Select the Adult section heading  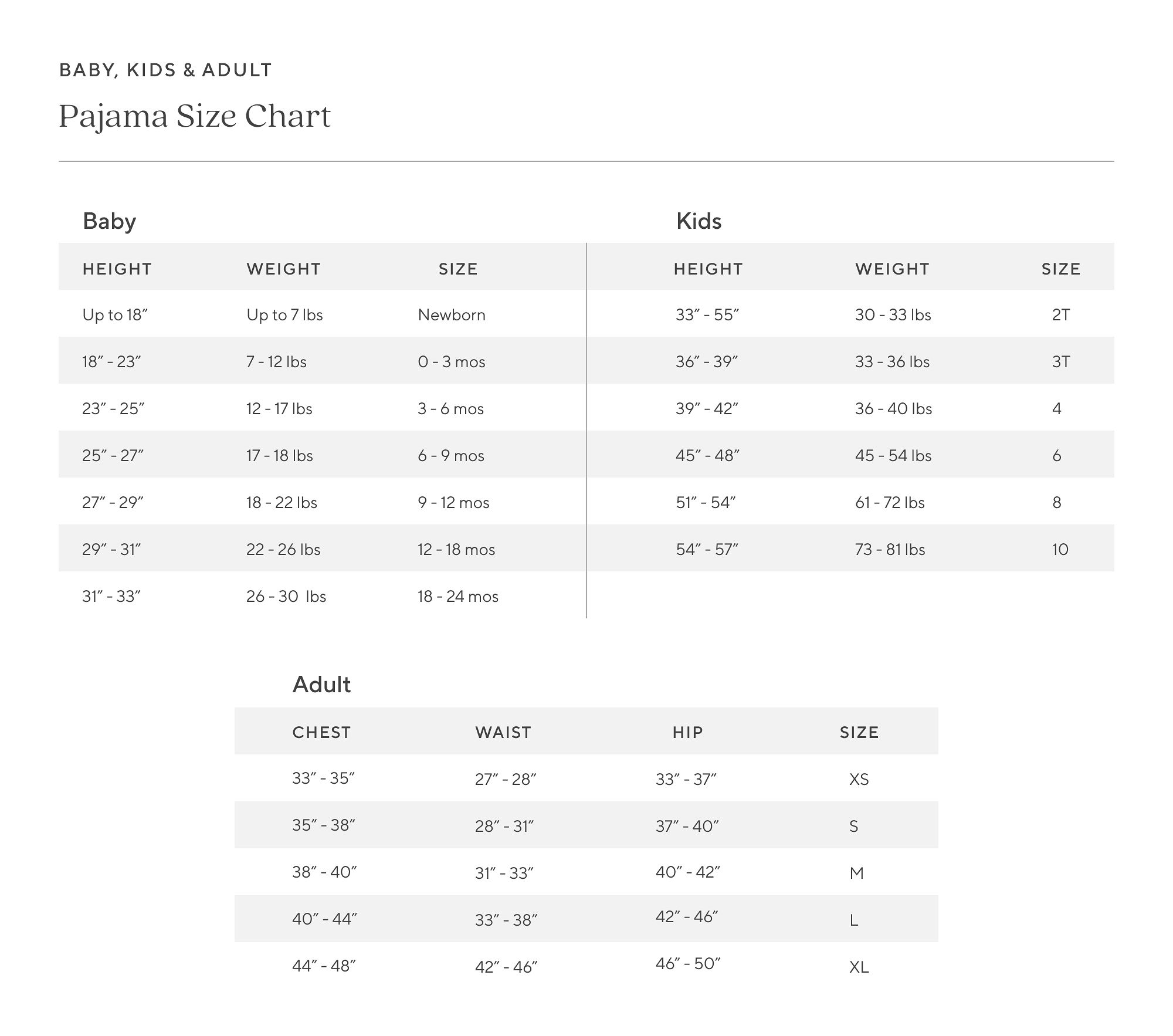[321, 685]
